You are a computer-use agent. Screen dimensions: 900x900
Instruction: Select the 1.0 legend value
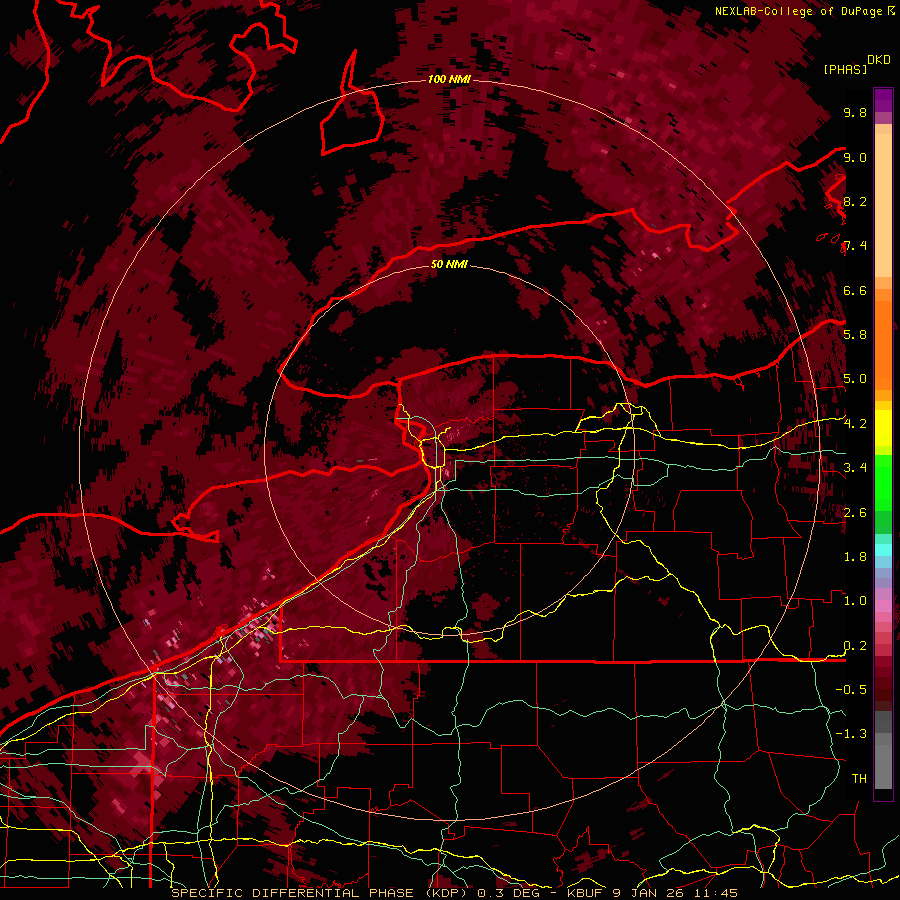pyautogui.click(x=855, y=601)
